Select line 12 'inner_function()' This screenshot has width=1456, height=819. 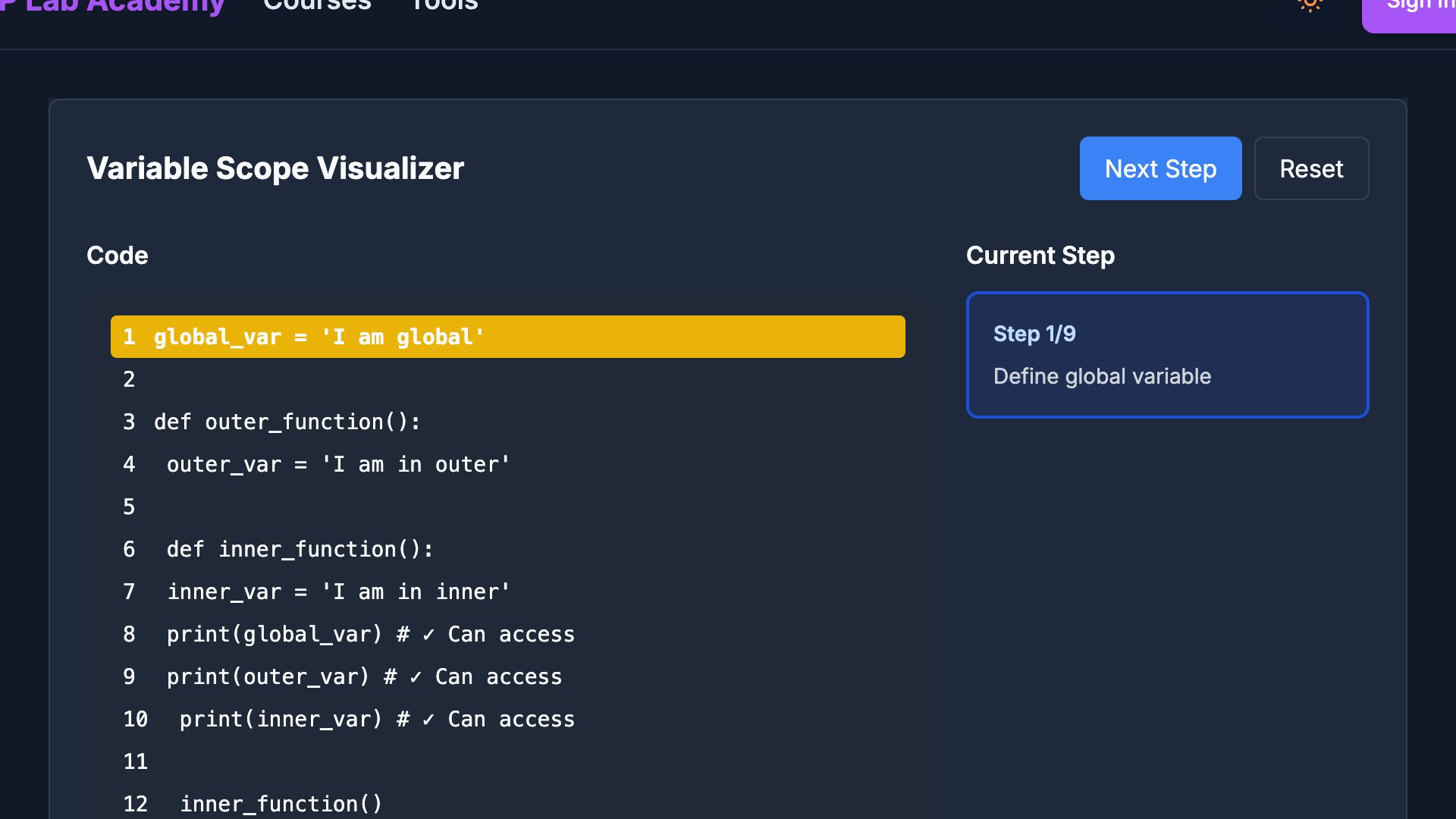click(508, 802)
